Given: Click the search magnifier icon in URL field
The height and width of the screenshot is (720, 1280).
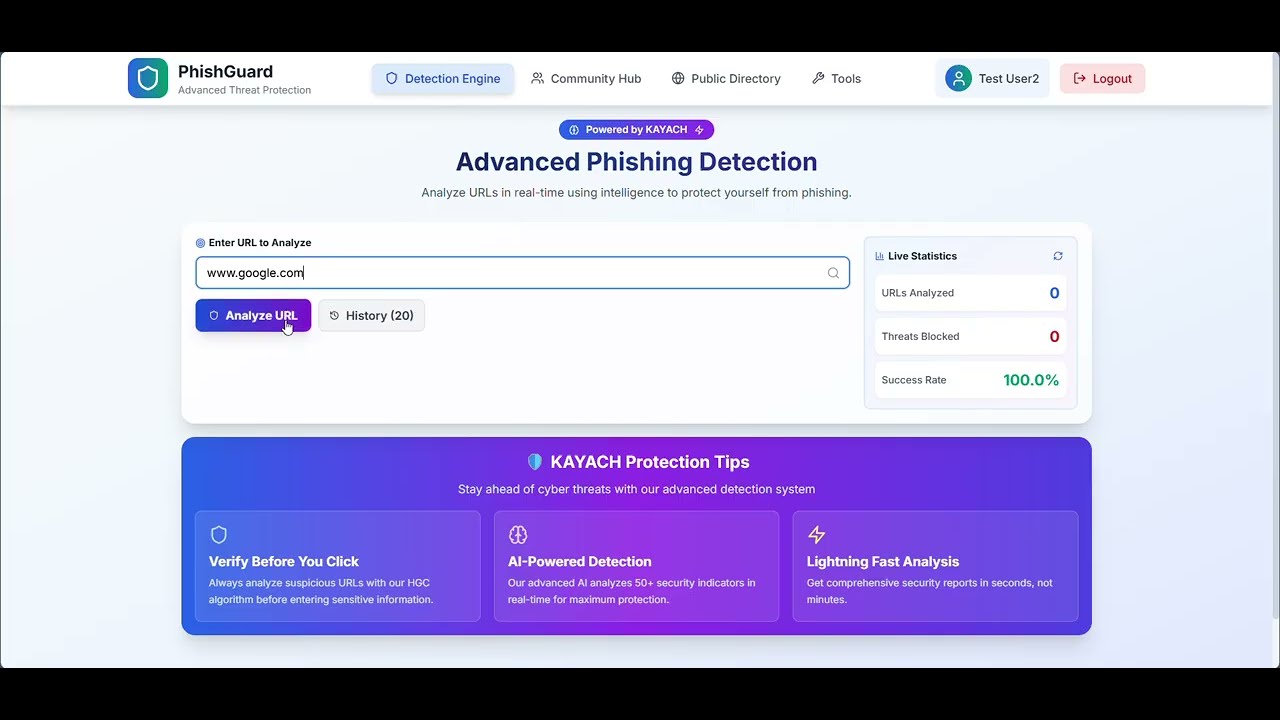Looking at the screenshot, I should (833, 273).
